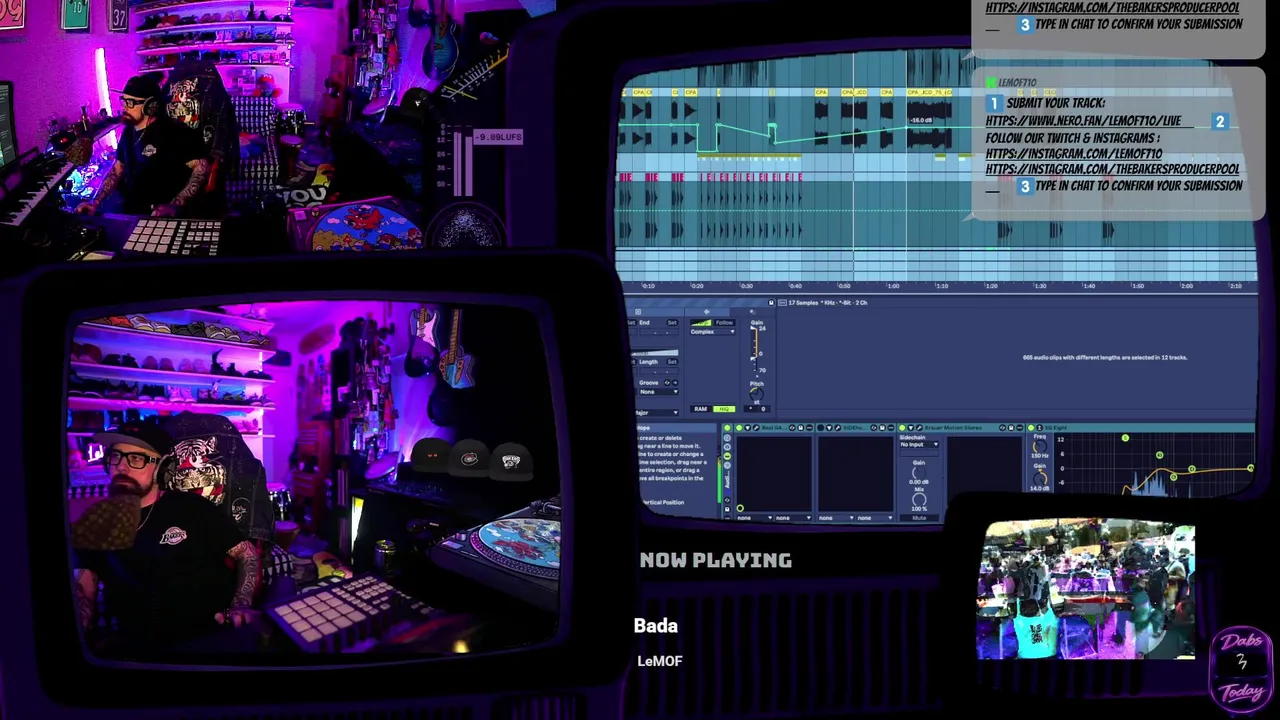Select the rightmost EQ Eight filter node

point(1251,468)
